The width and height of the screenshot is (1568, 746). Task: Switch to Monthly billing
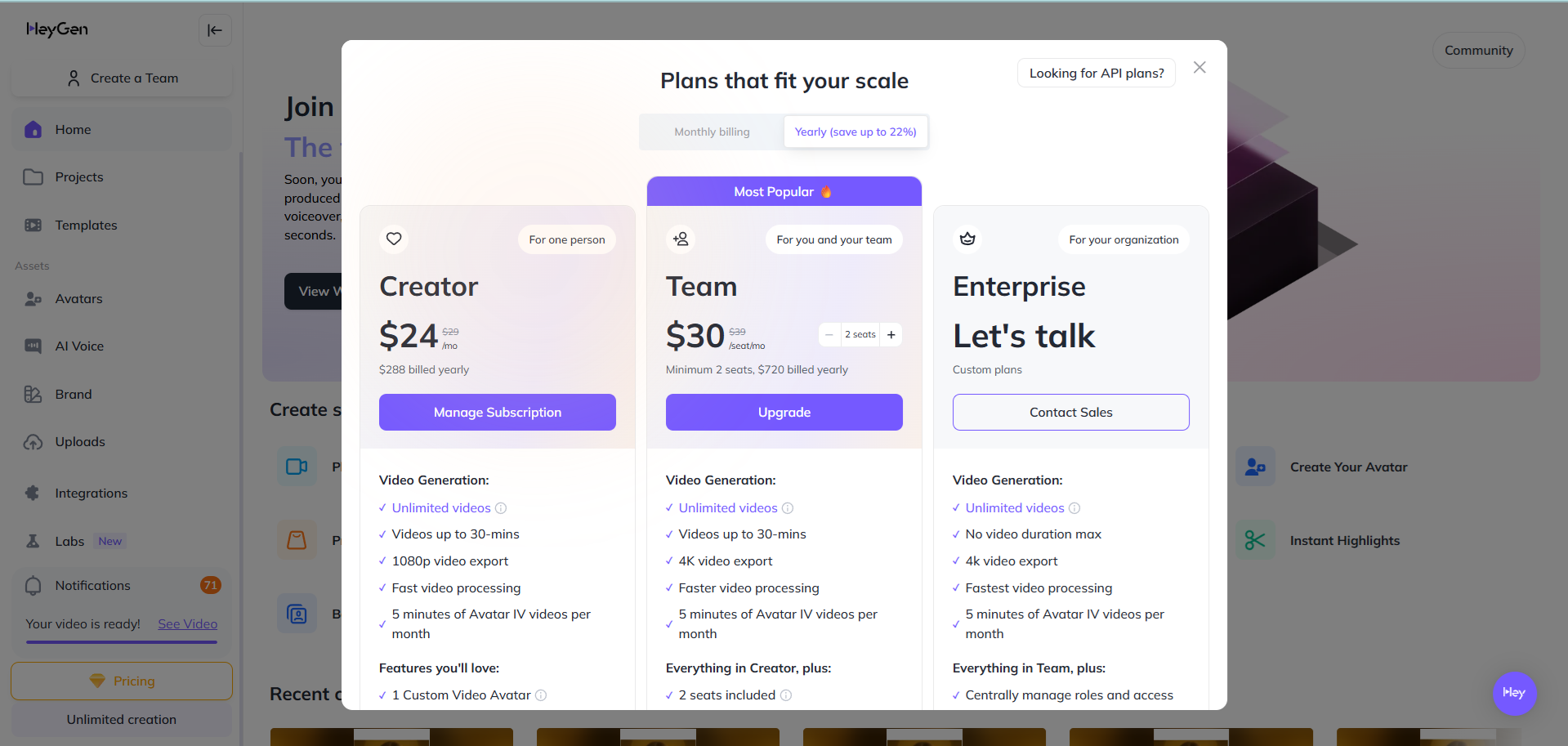point(712,132)
